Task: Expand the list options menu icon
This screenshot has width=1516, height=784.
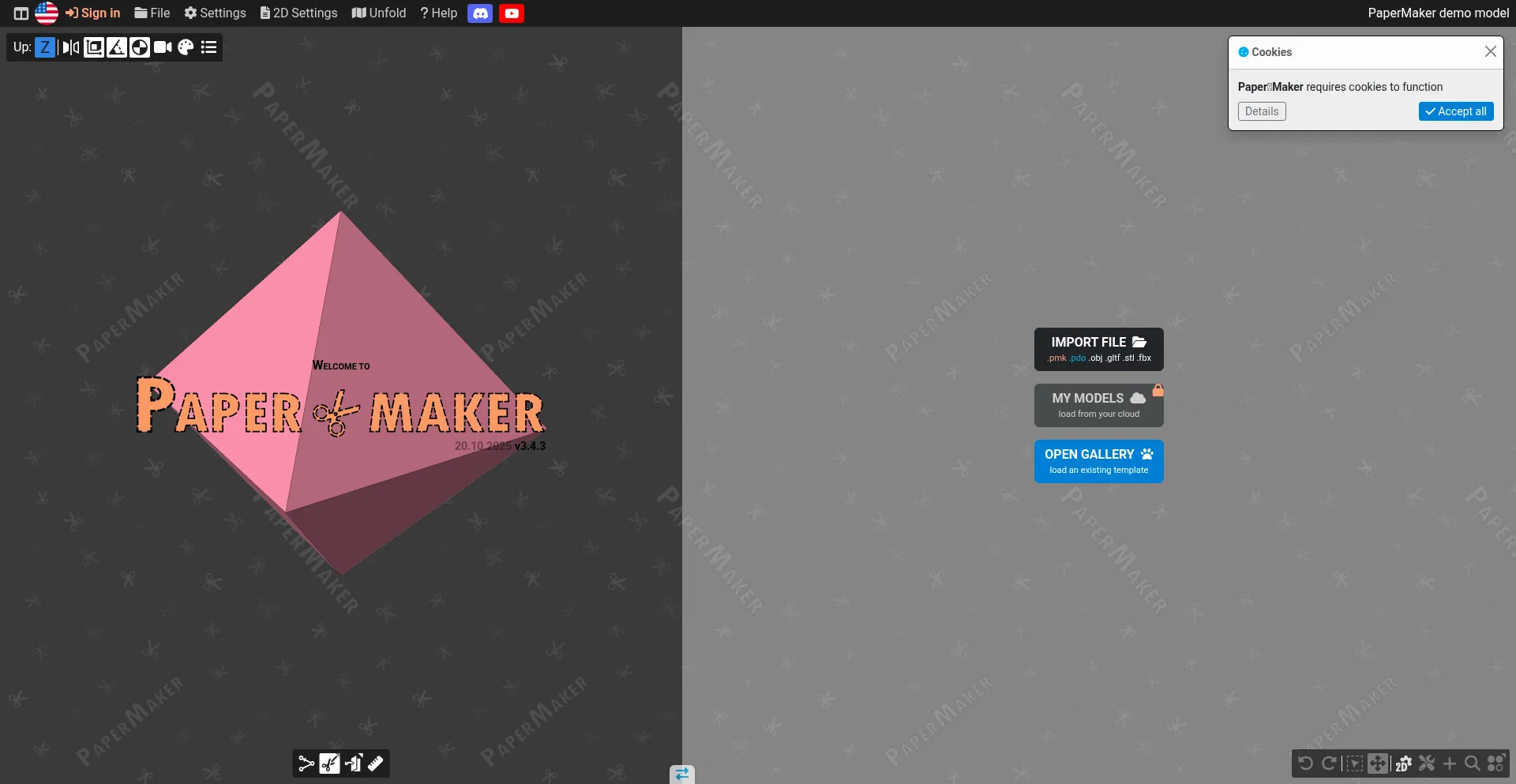Action: (x=208, y=47)
